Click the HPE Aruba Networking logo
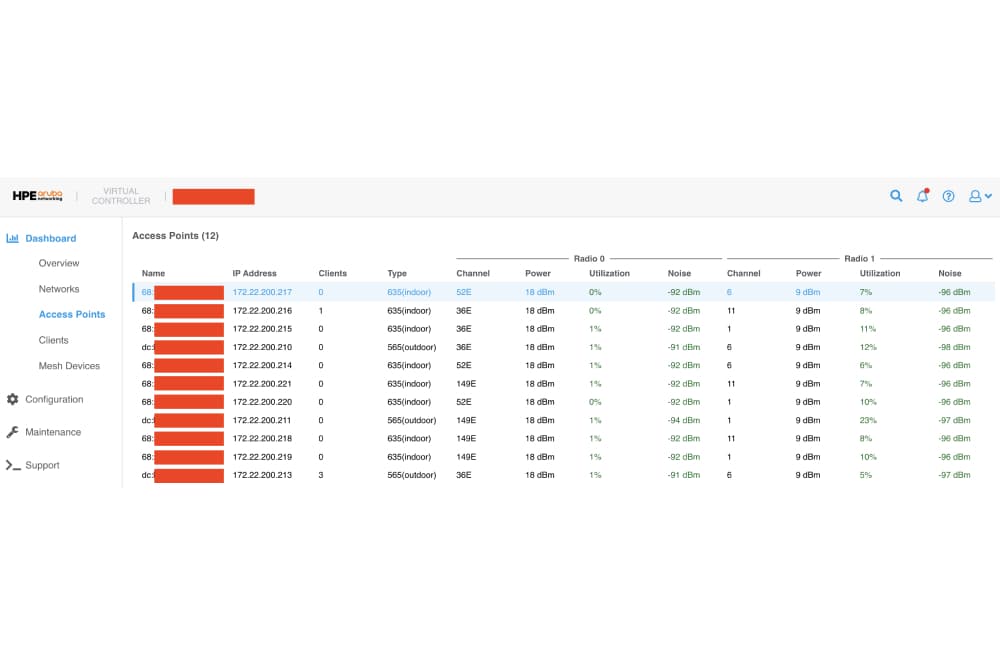 [38, 196]
